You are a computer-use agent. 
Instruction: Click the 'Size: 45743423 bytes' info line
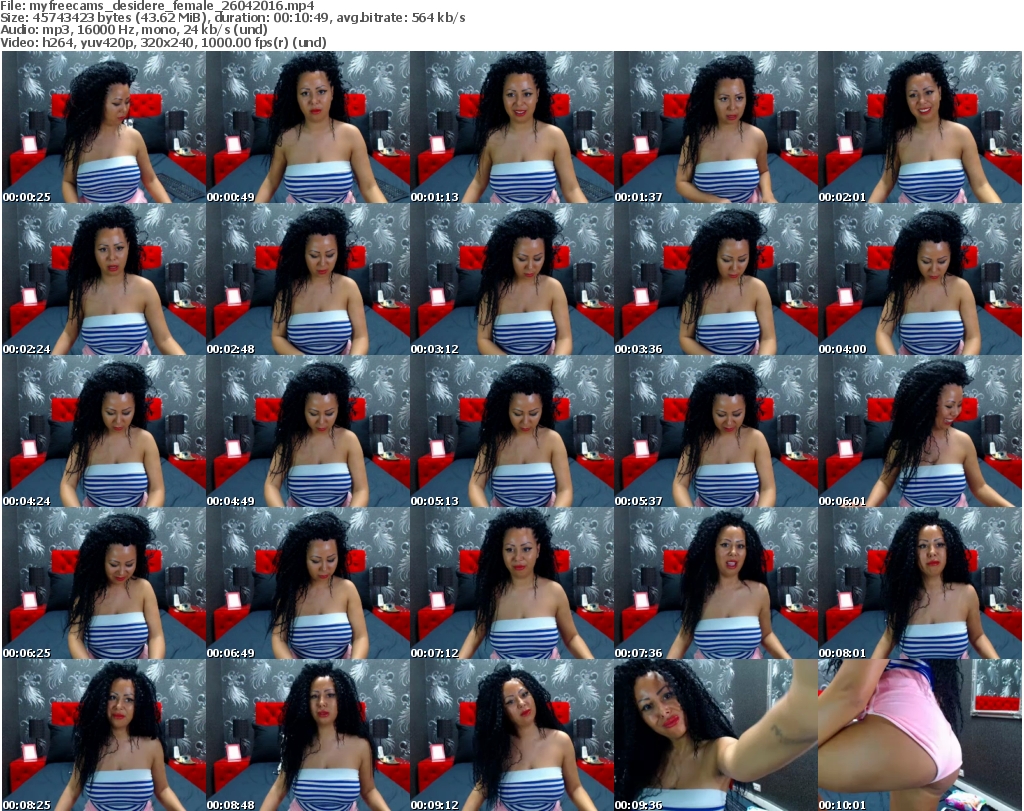[232, 18]
